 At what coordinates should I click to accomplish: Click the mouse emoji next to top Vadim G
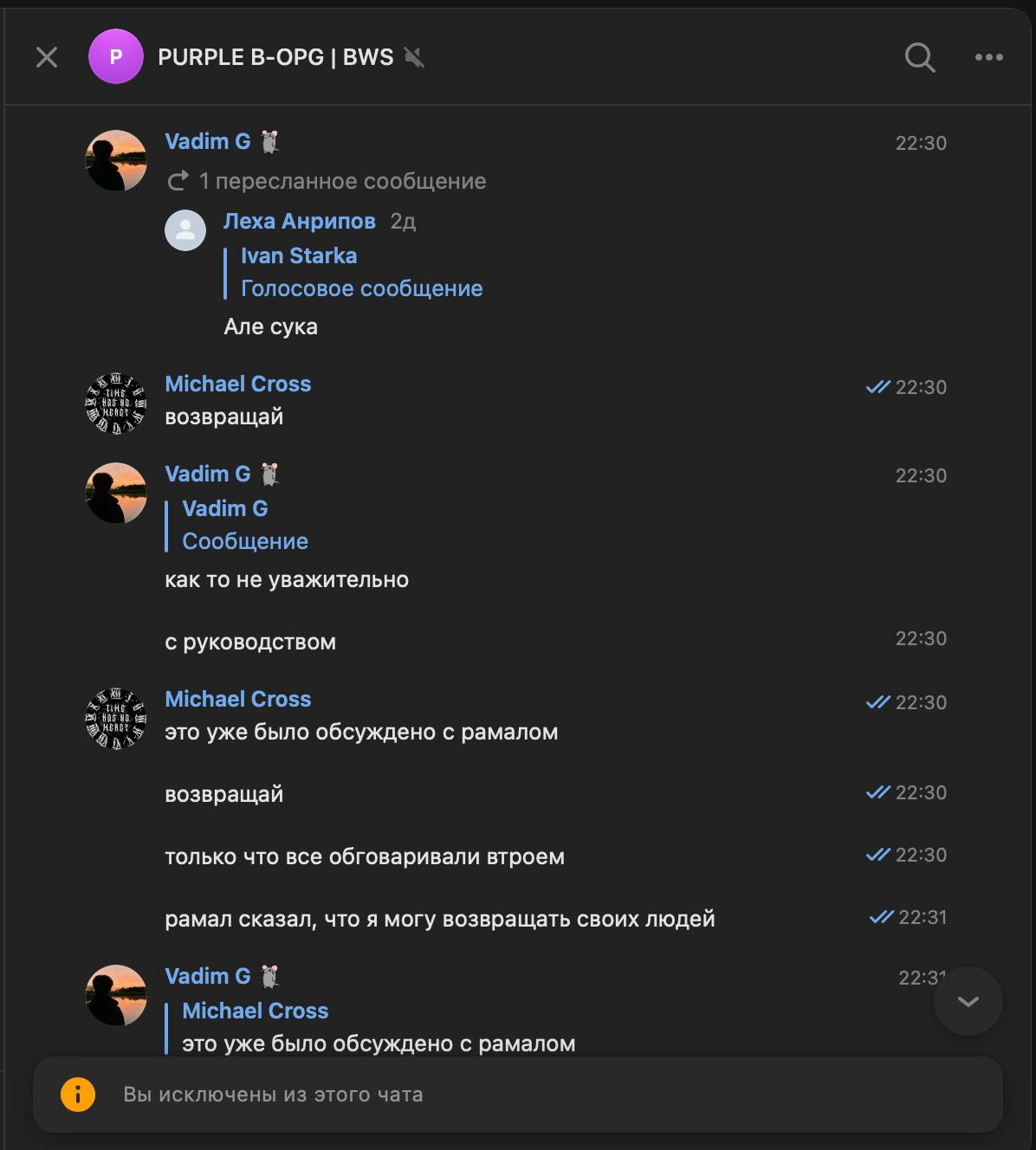[270, 142]
